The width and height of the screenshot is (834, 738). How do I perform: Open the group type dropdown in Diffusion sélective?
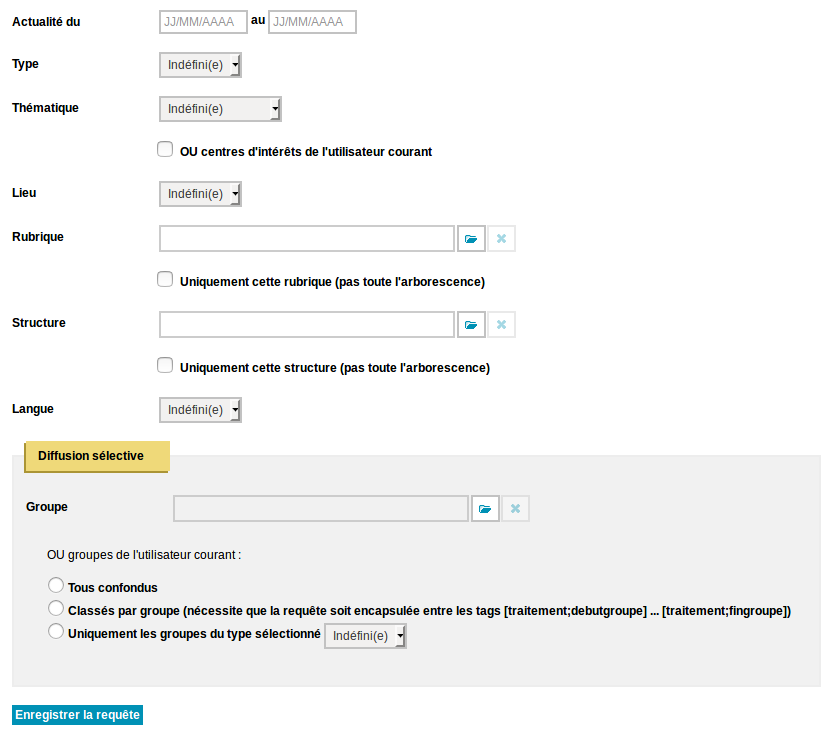(365, 636)
